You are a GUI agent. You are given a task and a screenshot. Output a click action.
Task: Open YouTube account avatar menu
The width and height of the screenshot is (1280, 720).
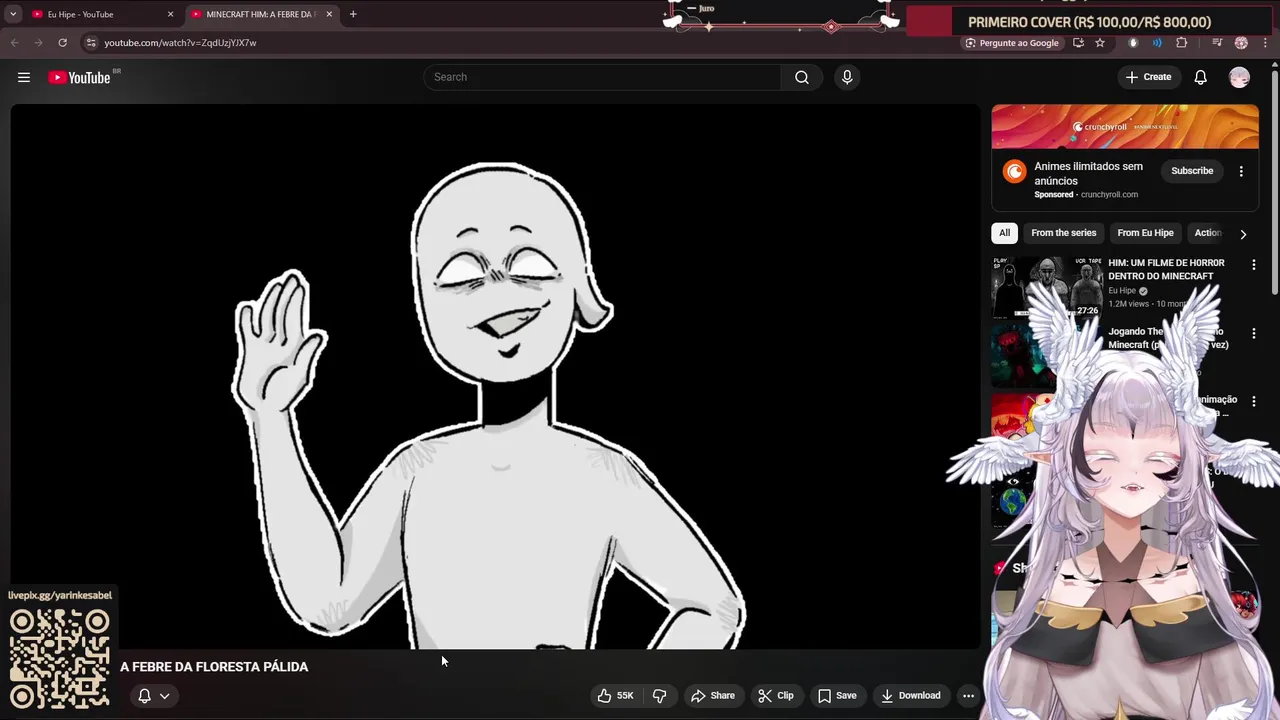tap(1239, 77)
